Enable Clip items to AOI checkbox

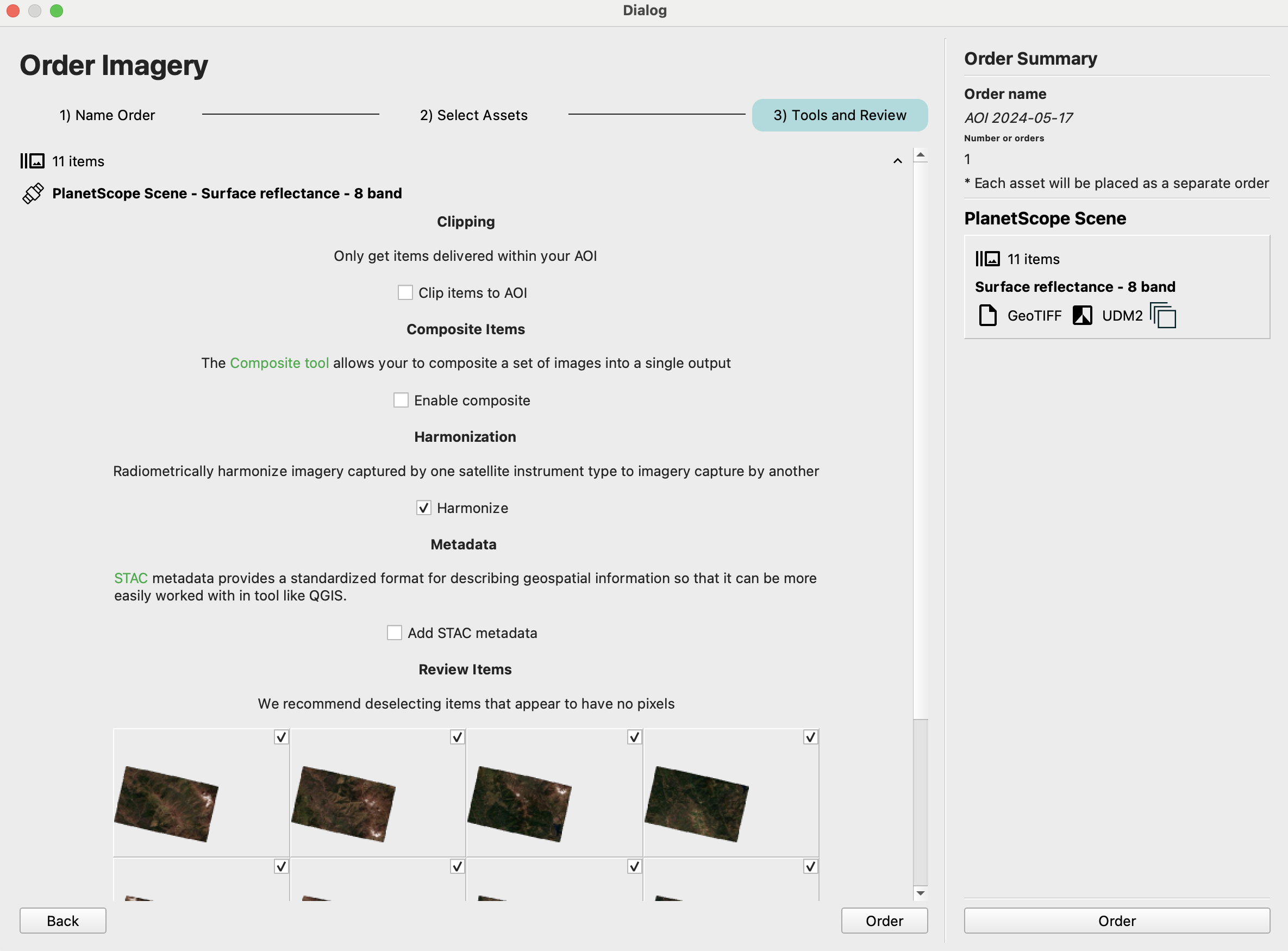point(405,292)
